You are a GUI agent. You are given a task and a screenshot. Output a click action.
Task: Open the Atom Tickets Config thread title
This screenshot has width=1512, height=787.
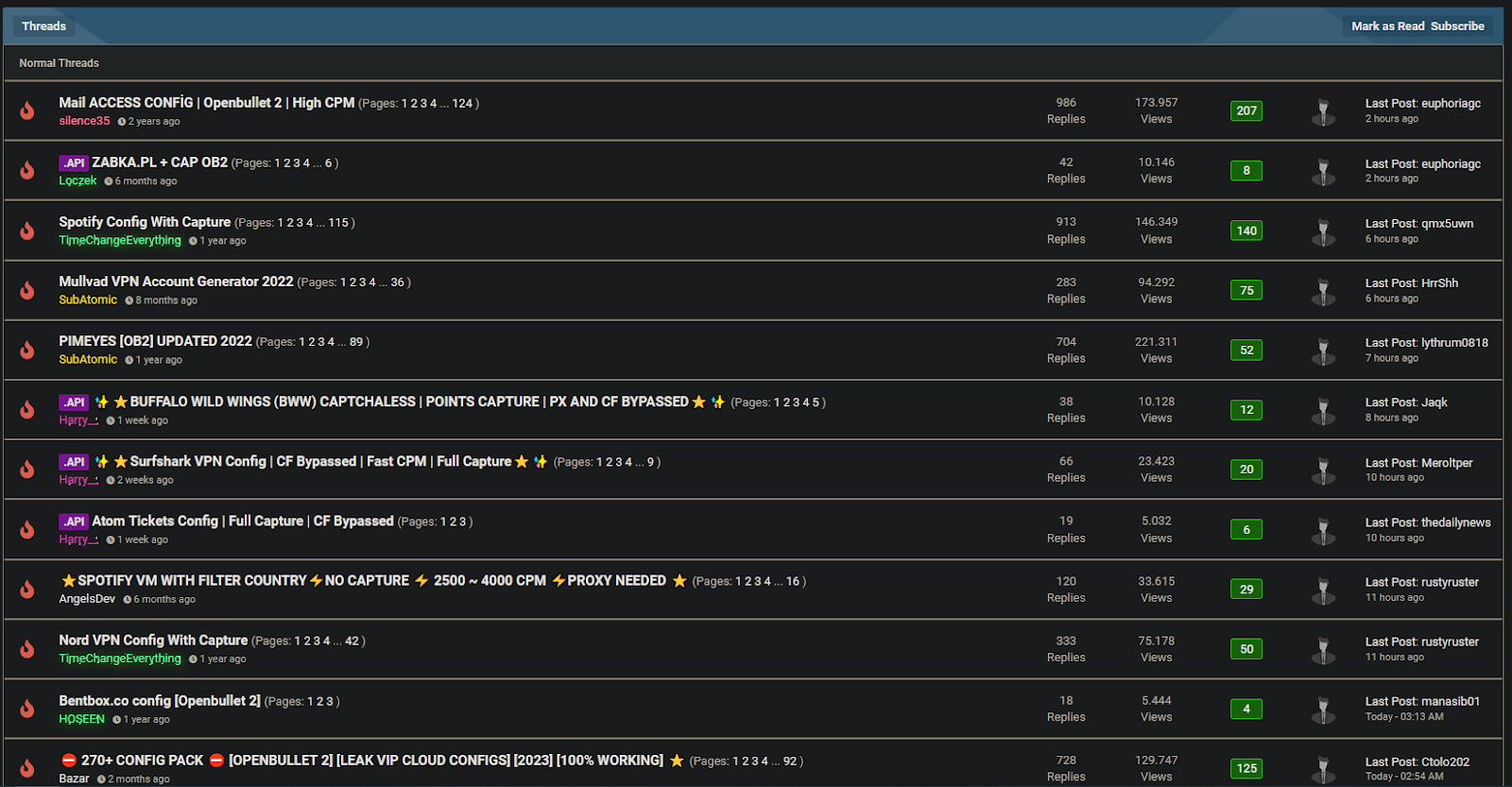click(x=242, y=522)
